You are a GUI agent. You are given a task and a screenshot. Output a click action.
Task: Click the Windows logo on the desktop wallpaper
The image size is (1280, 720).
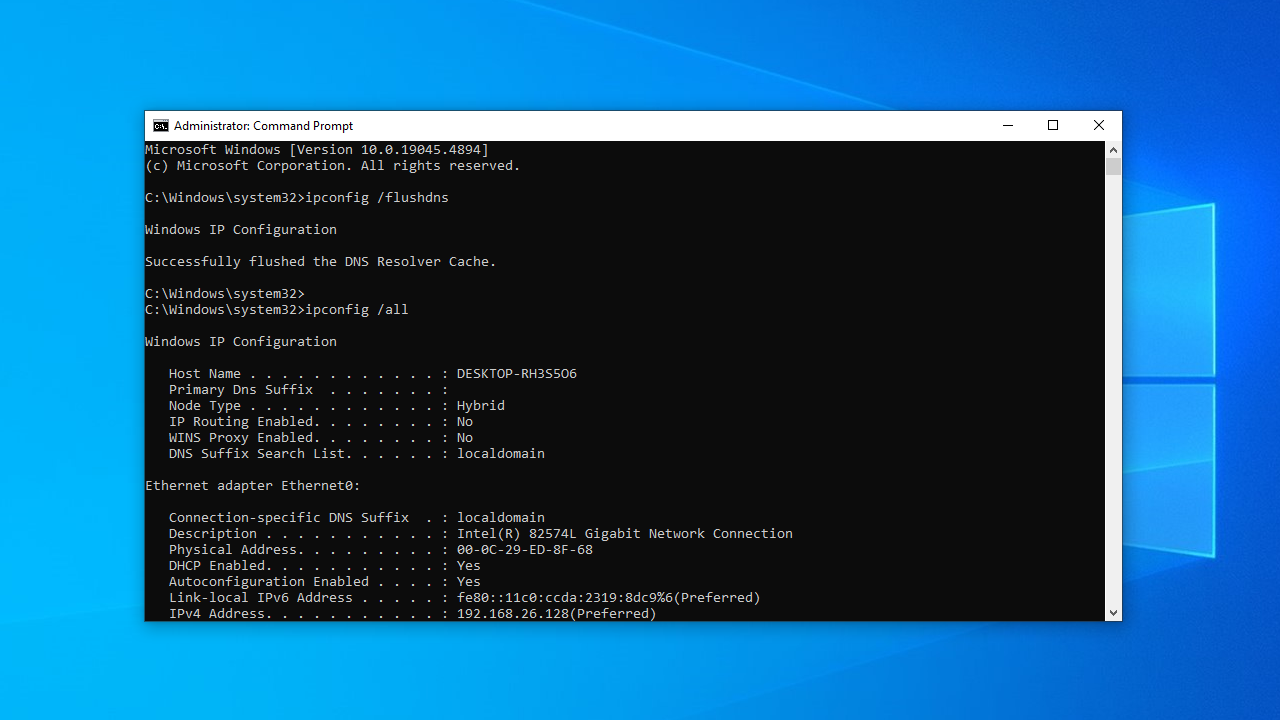pyautogui.click(x=1170, y=380)
